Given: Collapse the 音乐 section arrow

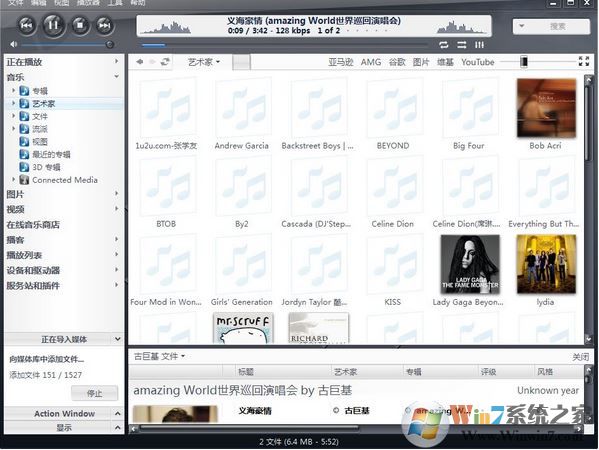Looking at the screenshot, I should [116, 76].
